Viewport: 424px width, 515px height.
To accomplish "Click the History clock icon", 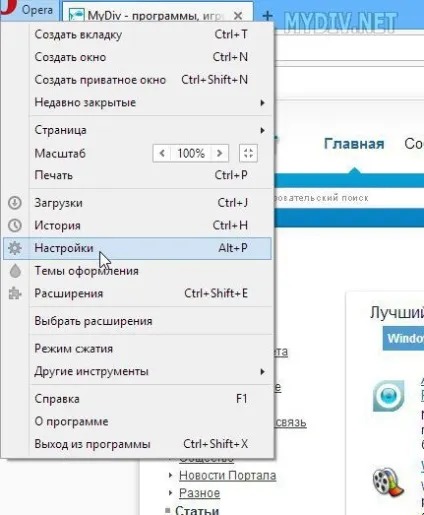I will pyautogui.click(x=15, y=225).
